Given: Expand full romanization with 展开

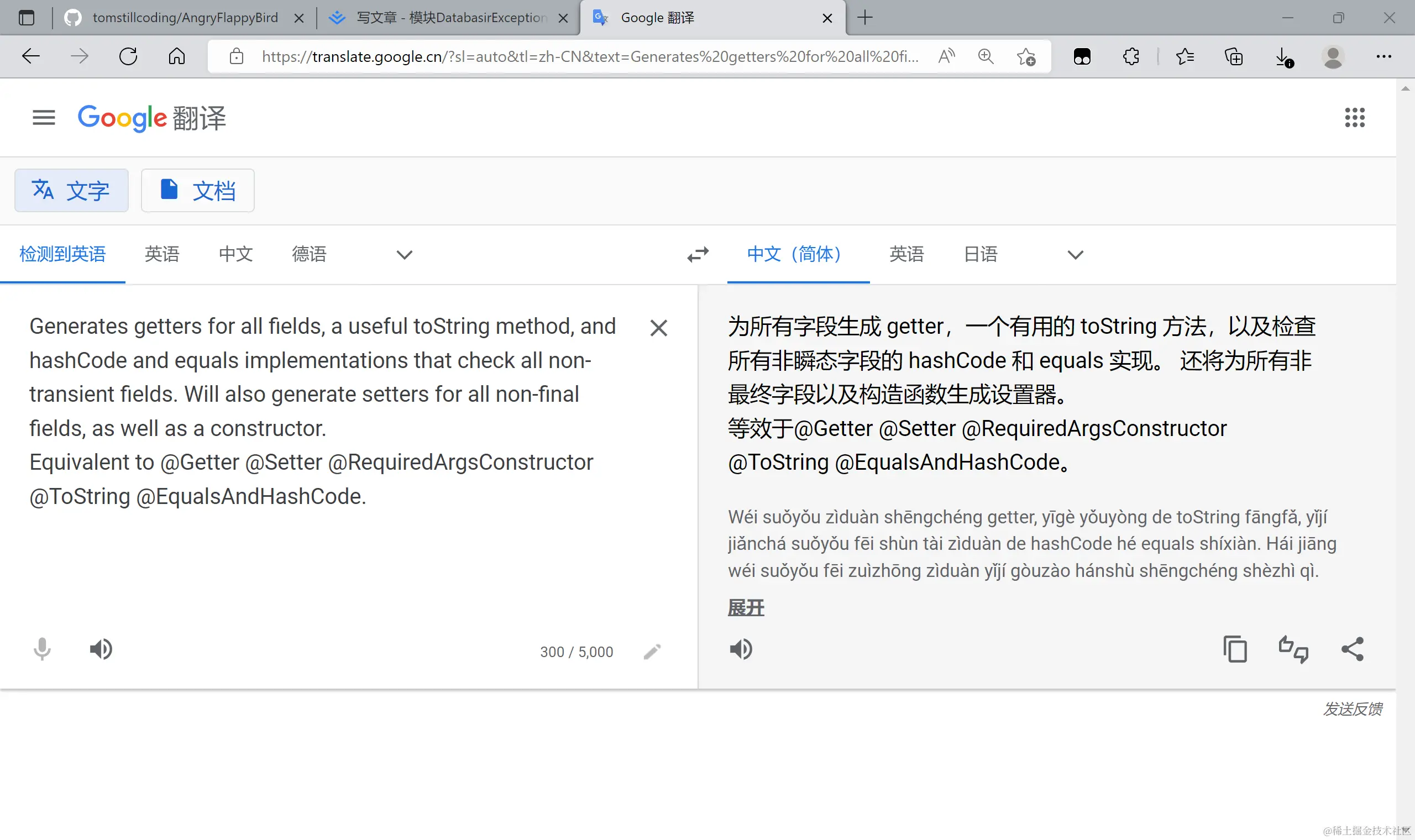Looking at the screenshot, I should 746,608.
